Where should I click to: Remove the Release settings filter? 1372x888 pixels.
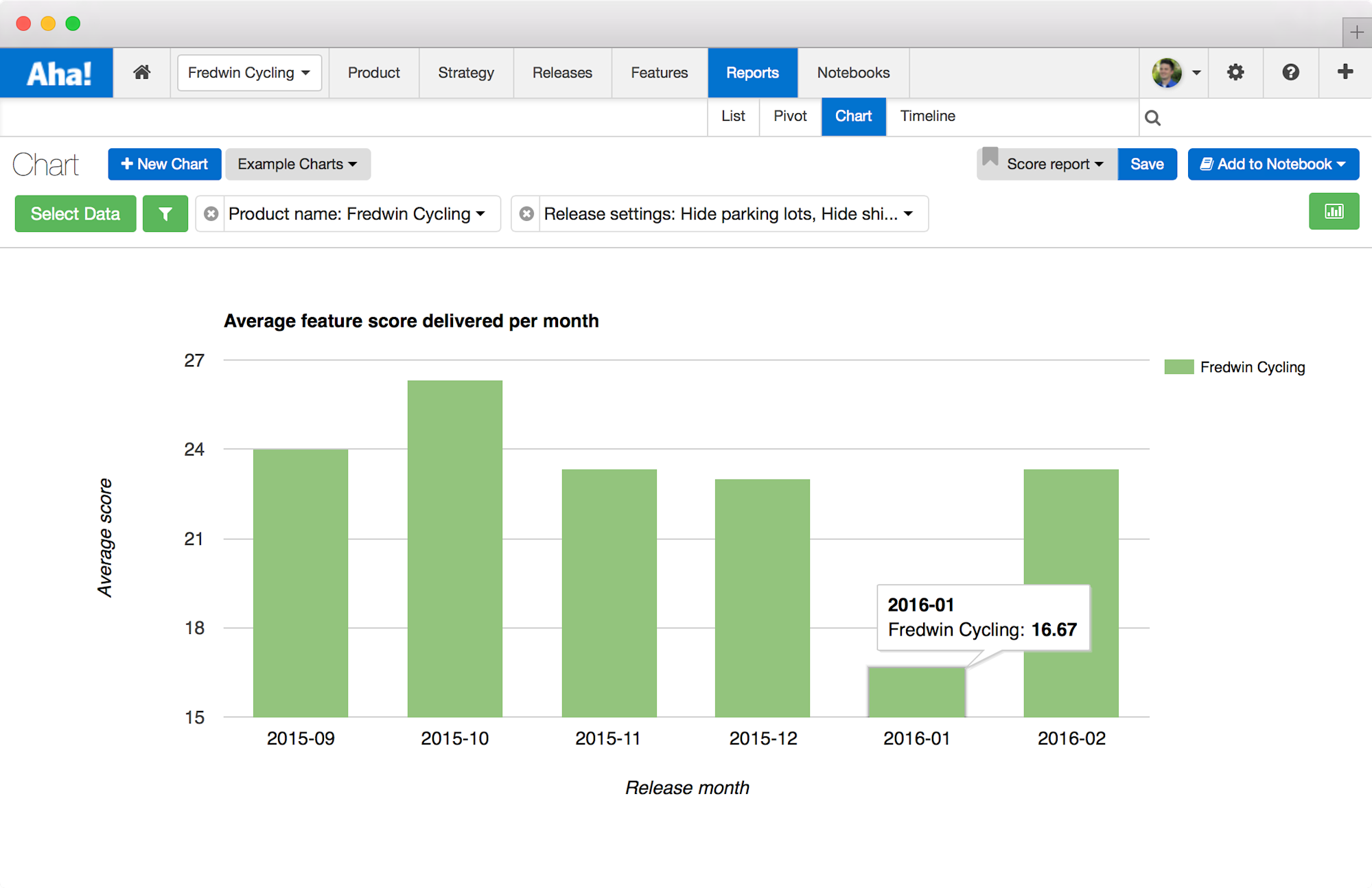click(526, 213)
